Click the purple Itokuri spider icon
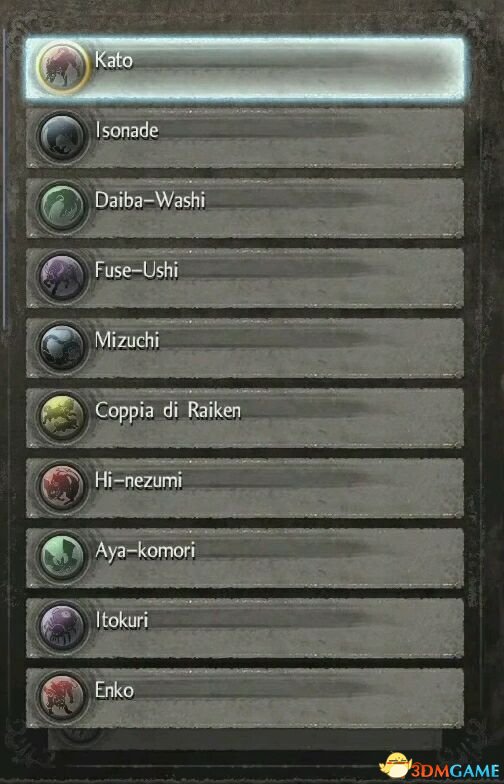 tap(62, 627)
